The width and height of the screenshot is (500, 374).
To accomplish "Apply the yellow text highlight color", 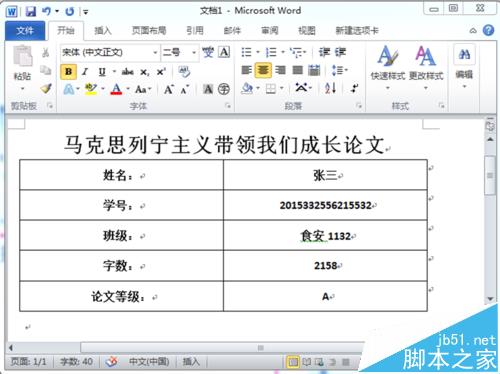I will (91, 89).
